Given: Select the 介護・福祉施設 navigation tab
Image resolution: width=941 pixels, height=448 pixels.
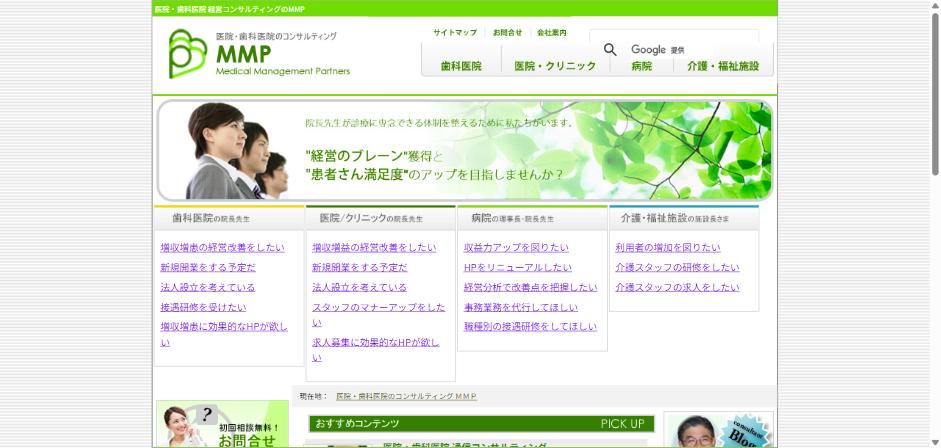Looking at the screenshot, I should 723,67.
